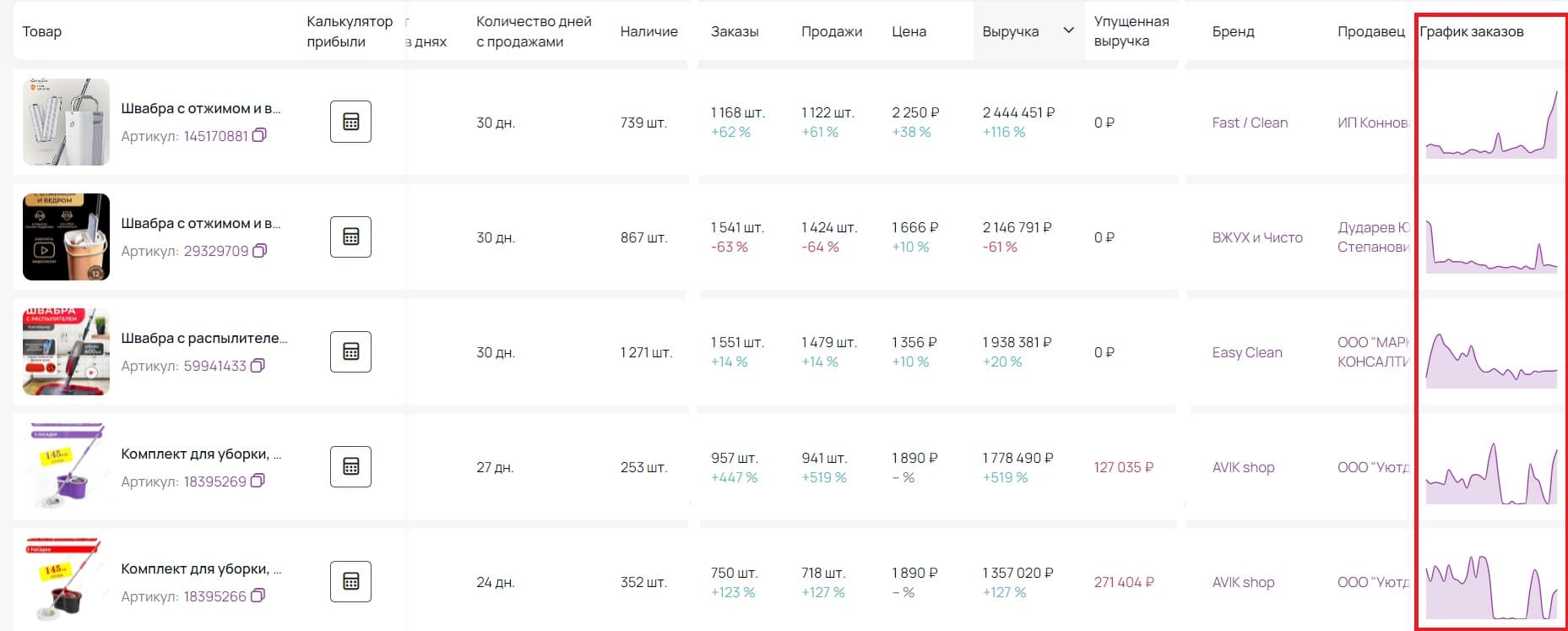Screen dimensions: 1568x631
Task: Copy article number 29329709
Action: (x=260, y=251)
